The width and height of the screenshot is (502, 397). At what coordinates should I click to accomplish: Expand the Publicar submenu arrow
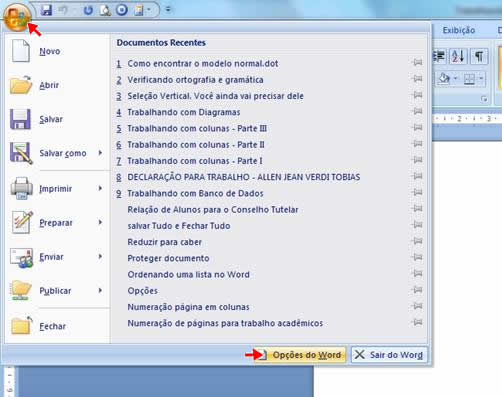click(100, 290)
